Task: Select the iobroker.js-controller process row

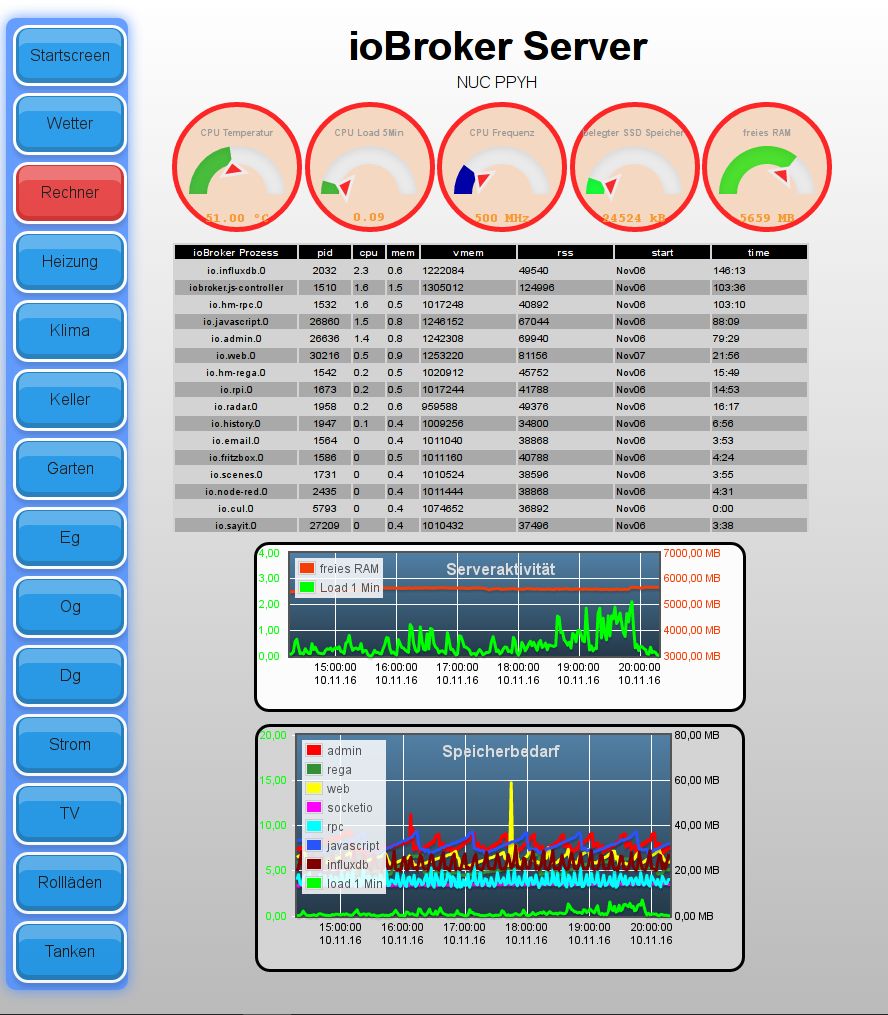Action: [x=491, y=287]
